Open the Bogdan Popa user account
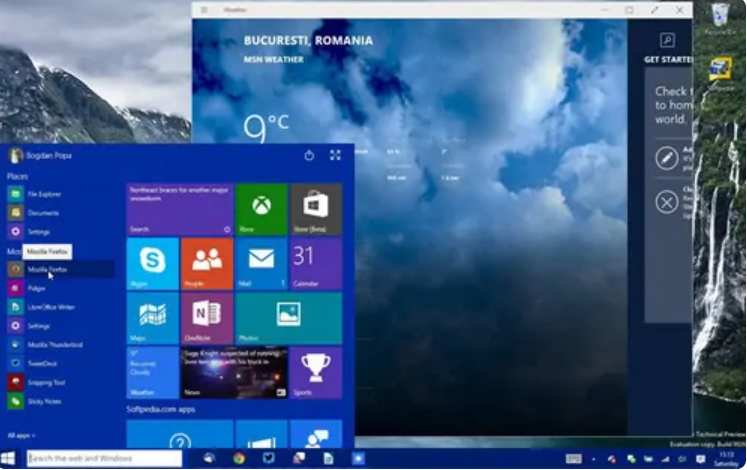Screen dimensions: 747x470 click(x=40, y=155)
